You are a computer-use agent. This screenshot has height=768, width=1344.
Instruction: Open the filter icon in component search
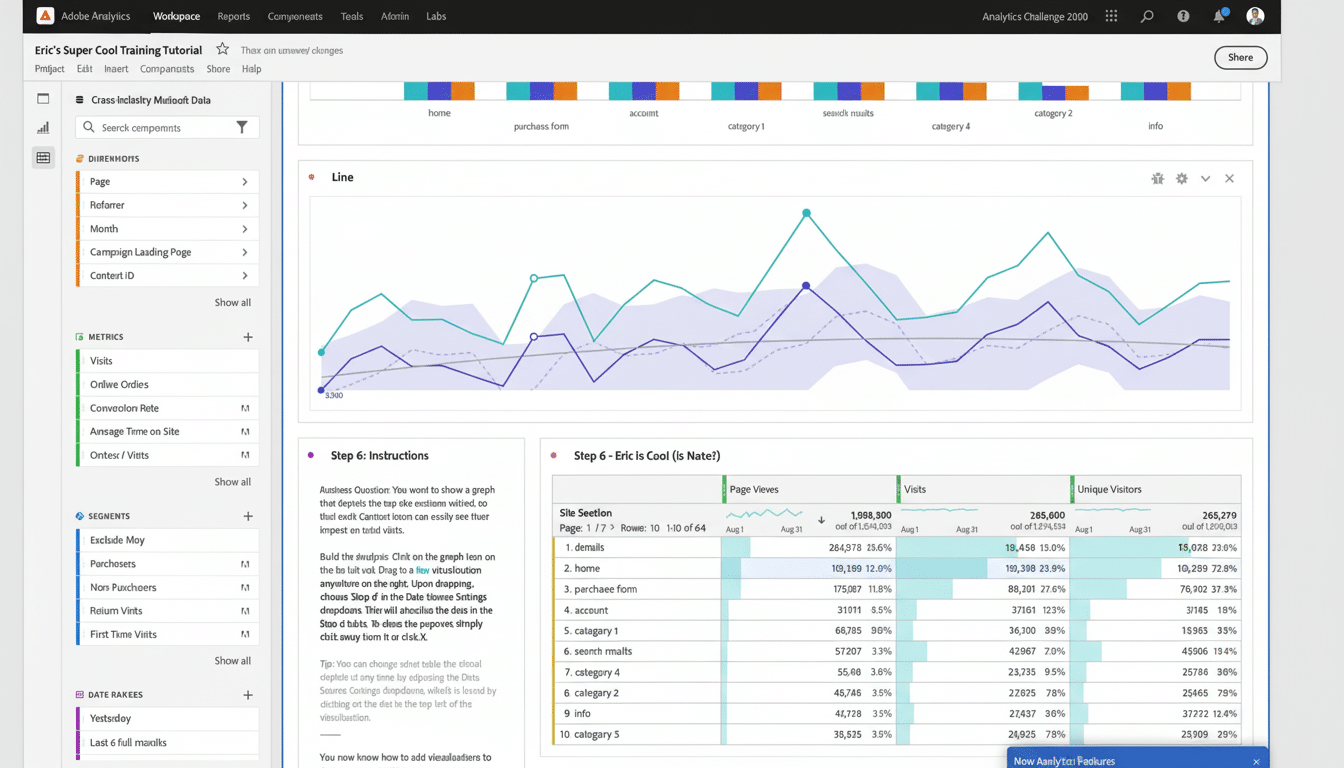(x=241, y=128)
